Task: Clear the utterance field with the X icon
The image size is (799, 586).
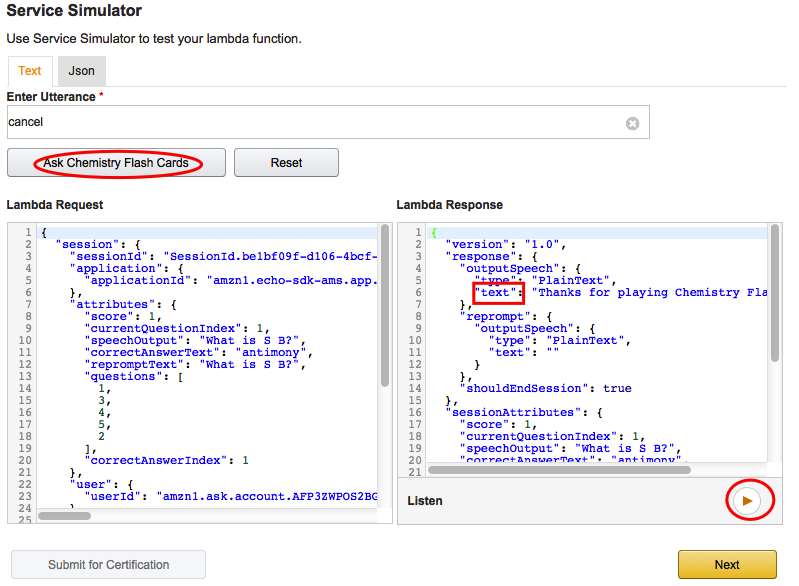Action: pyautogui.click(x=632, y=123)
